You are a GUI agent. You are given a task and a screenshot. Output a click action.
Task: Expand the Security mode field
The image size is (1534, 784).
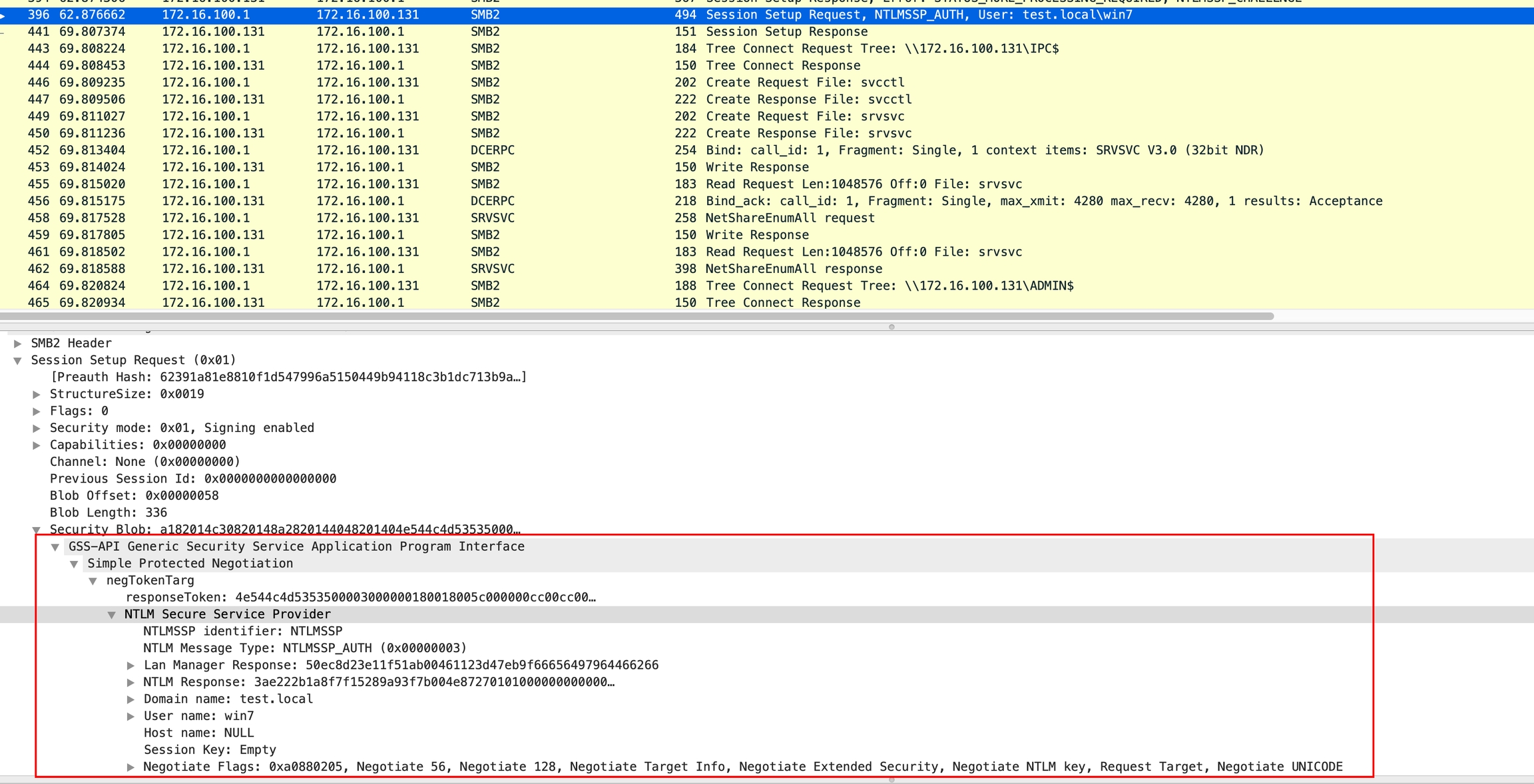point(37,429)
